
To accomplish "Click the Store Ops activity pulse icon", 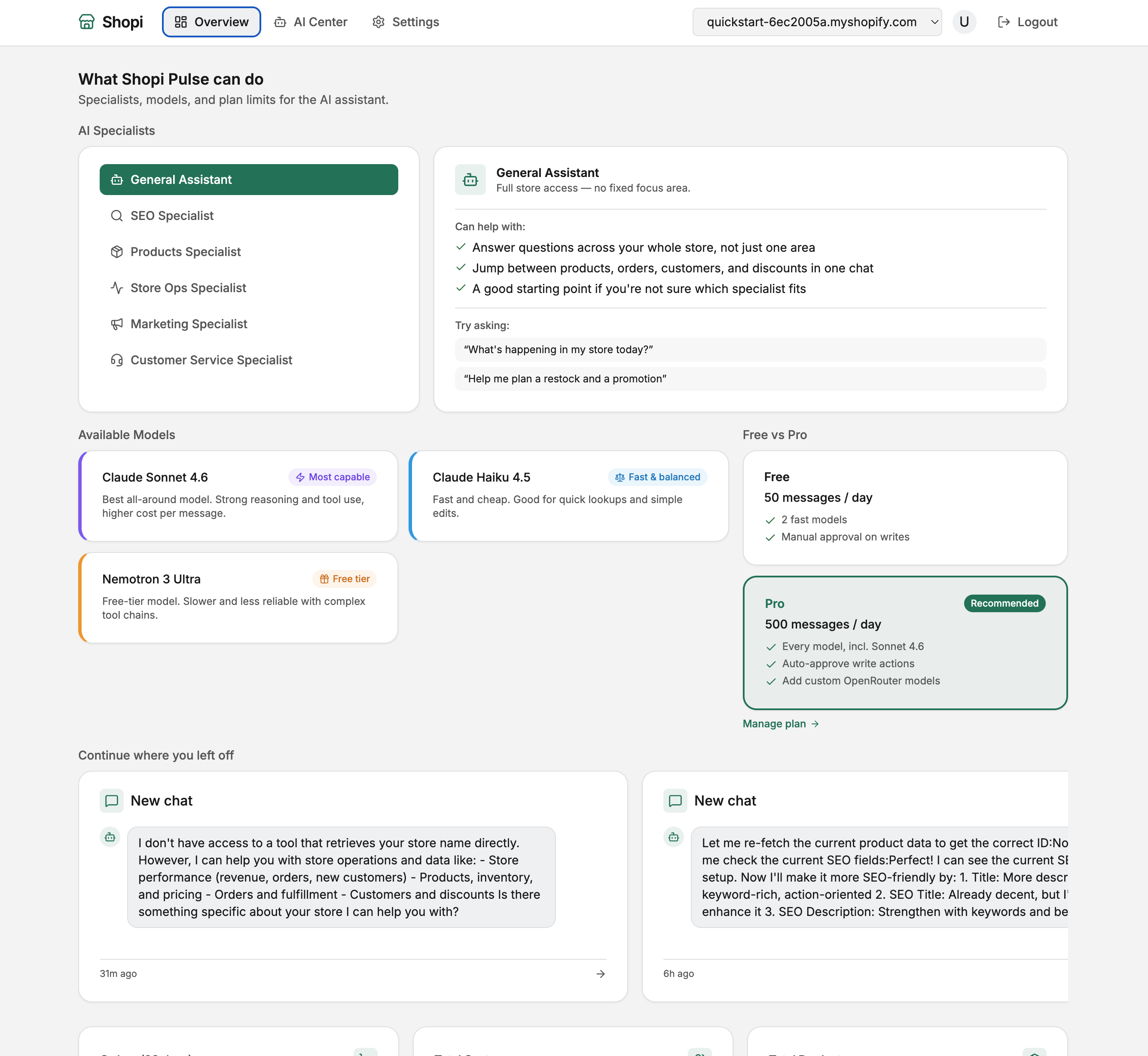I will click(116, 287).
